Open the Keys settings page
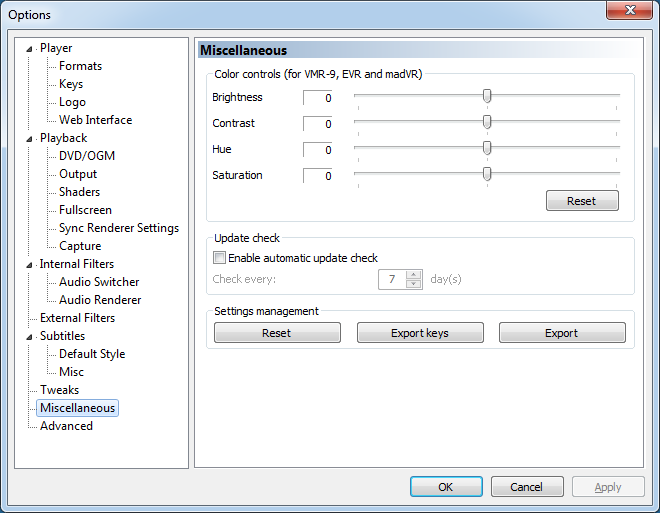The width and height of the screenshot is (660, 513). (x=71, y=84)
